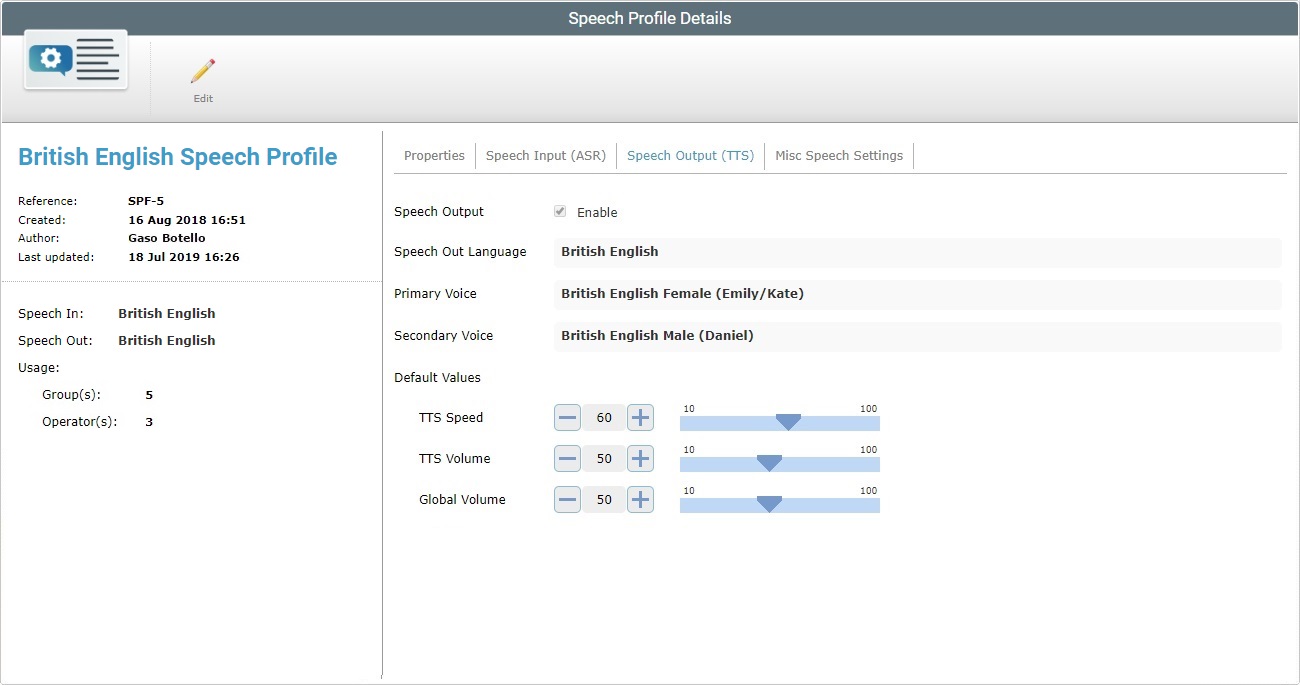Viewport: 1300px width, 685px height.
Task: Click the Edit pencil icon
Action: 201,72
